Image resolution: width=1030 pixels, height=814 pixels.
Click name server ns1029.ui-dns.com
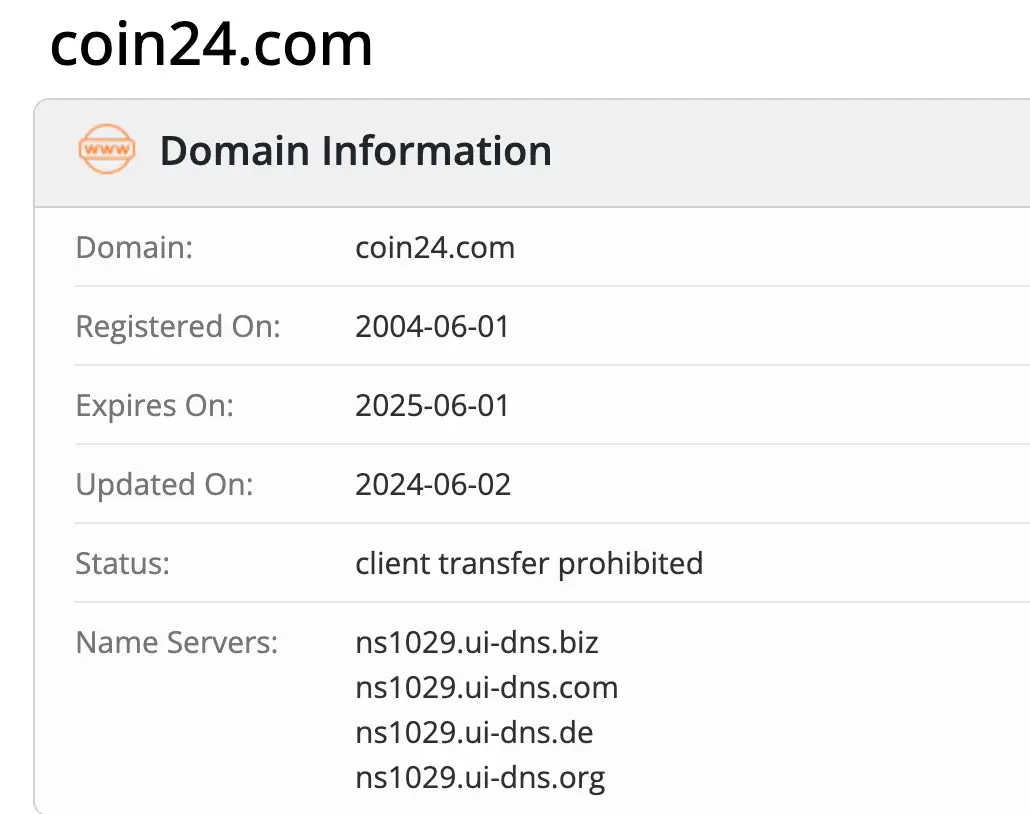click(487, 687)
